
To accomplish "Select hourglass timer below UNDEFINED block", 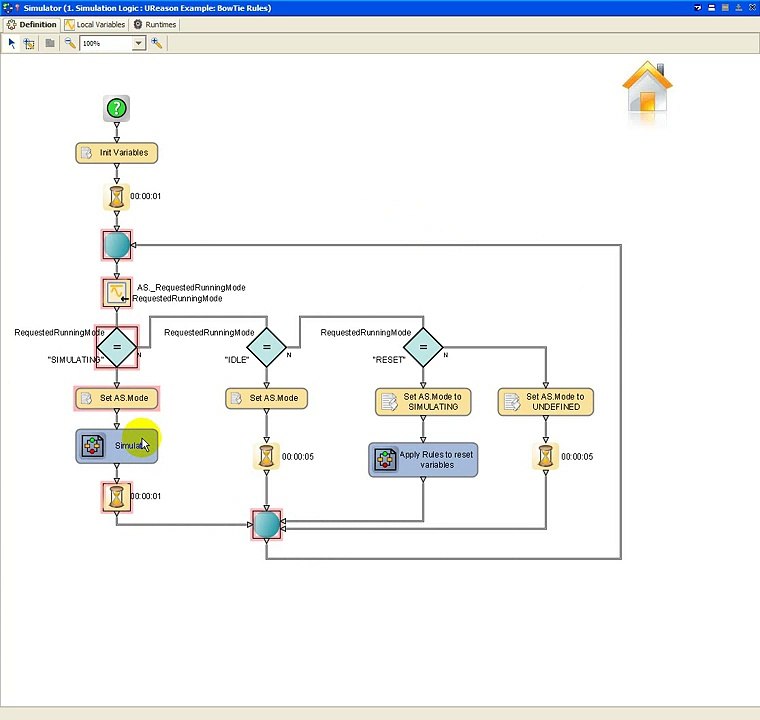I will [x=546, y=456].
